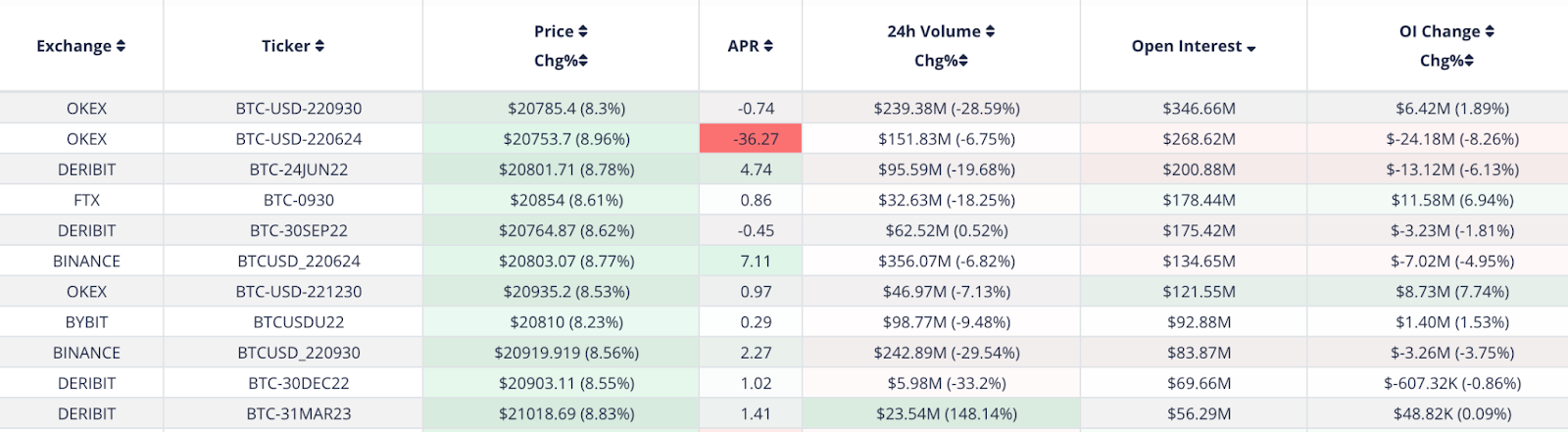This screenshot has width=1568, height=432.
Task: Click the BYBIT exchange cell
Action: click(x=86, y=322)
